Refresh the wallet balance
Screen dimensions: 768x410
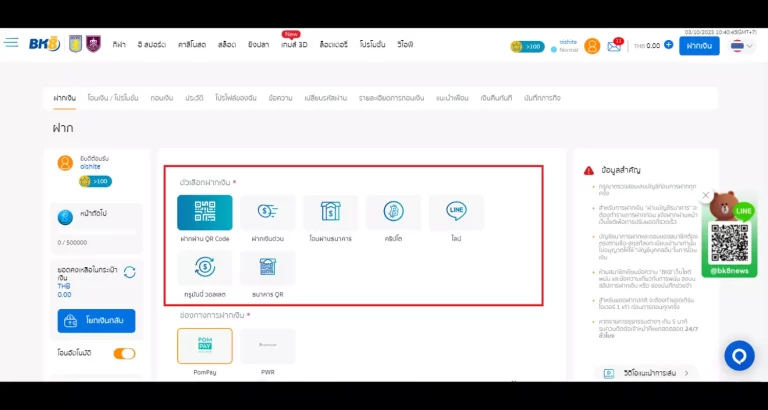[x=129, y=272]
